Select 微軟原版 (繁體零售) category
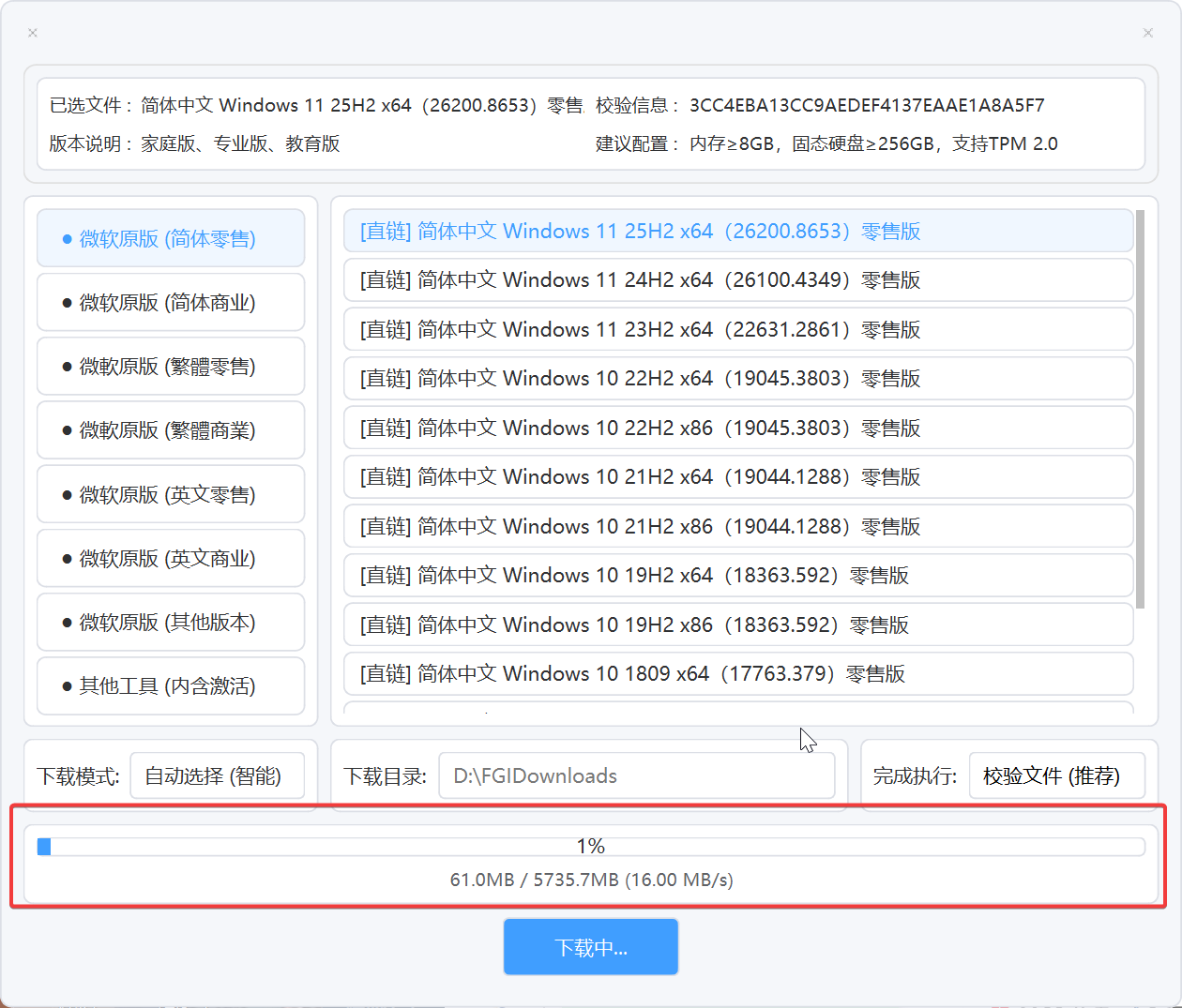Screen dimensions: 1182x1008 point(171,366)
